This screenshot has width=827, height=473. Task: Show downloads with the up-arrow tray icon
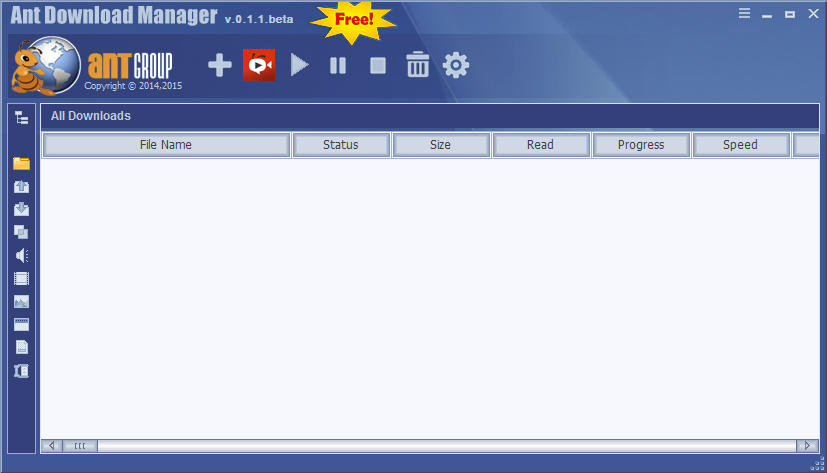(22, 186)
